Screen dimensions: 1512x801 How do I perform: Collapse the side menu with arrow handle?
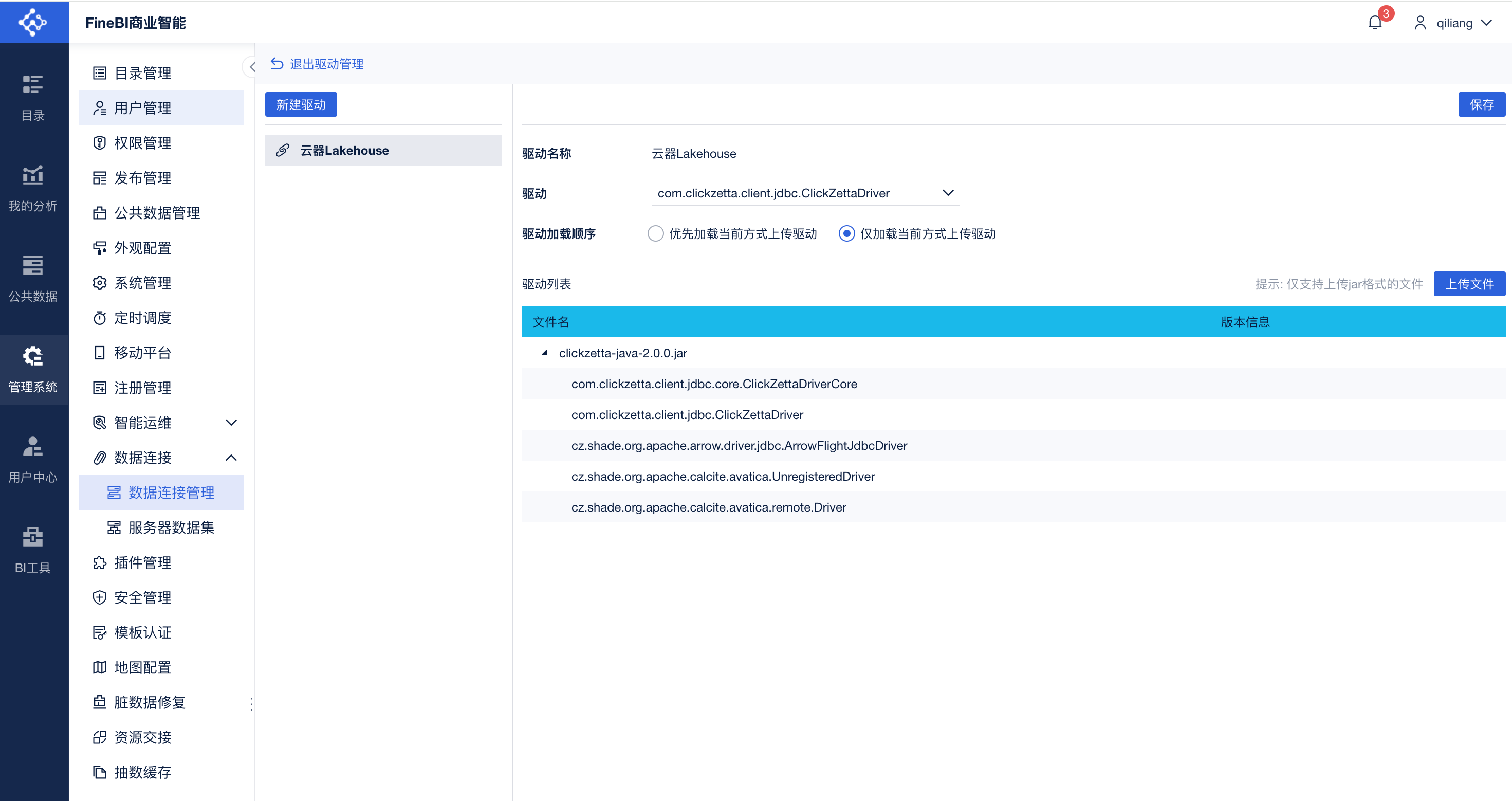pos(251,67)
